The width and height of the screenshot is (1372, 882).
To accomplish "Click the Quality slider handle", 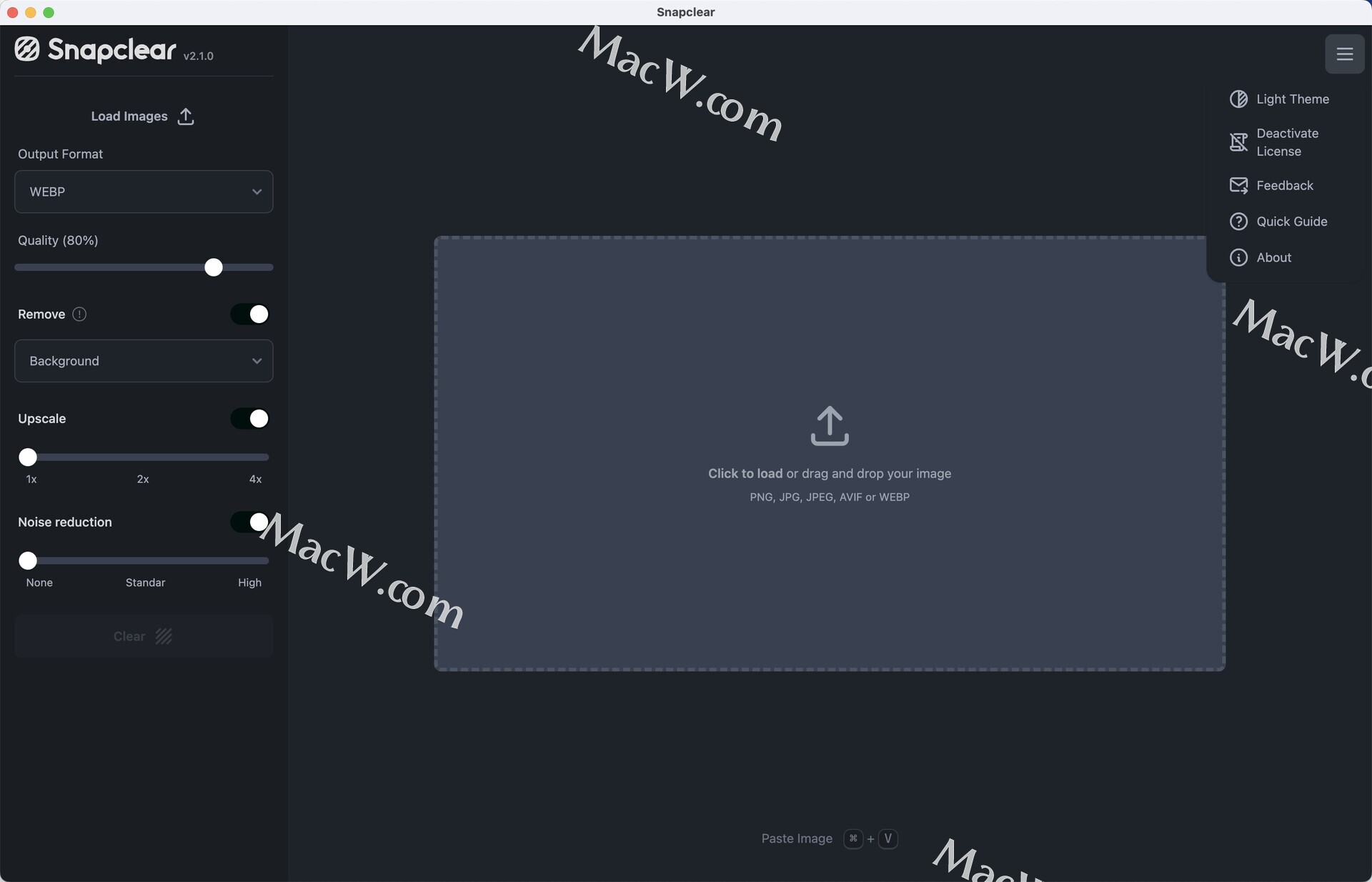I will (213, 267).
